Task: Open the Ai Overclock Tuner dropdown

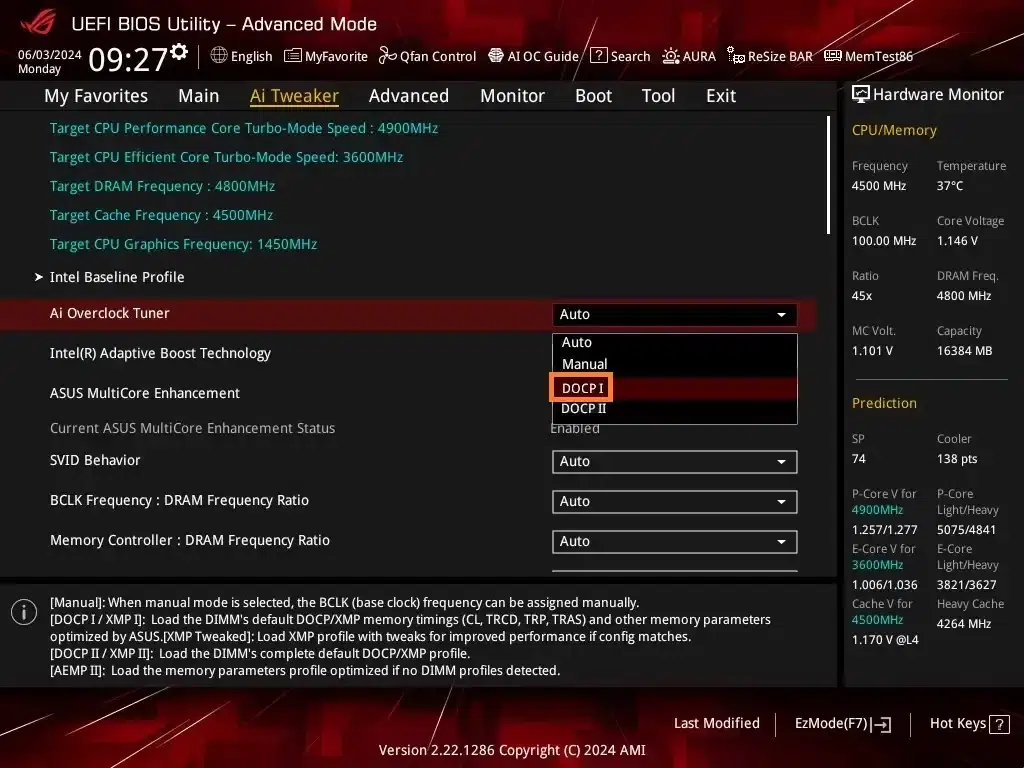Action: [674, 314]
